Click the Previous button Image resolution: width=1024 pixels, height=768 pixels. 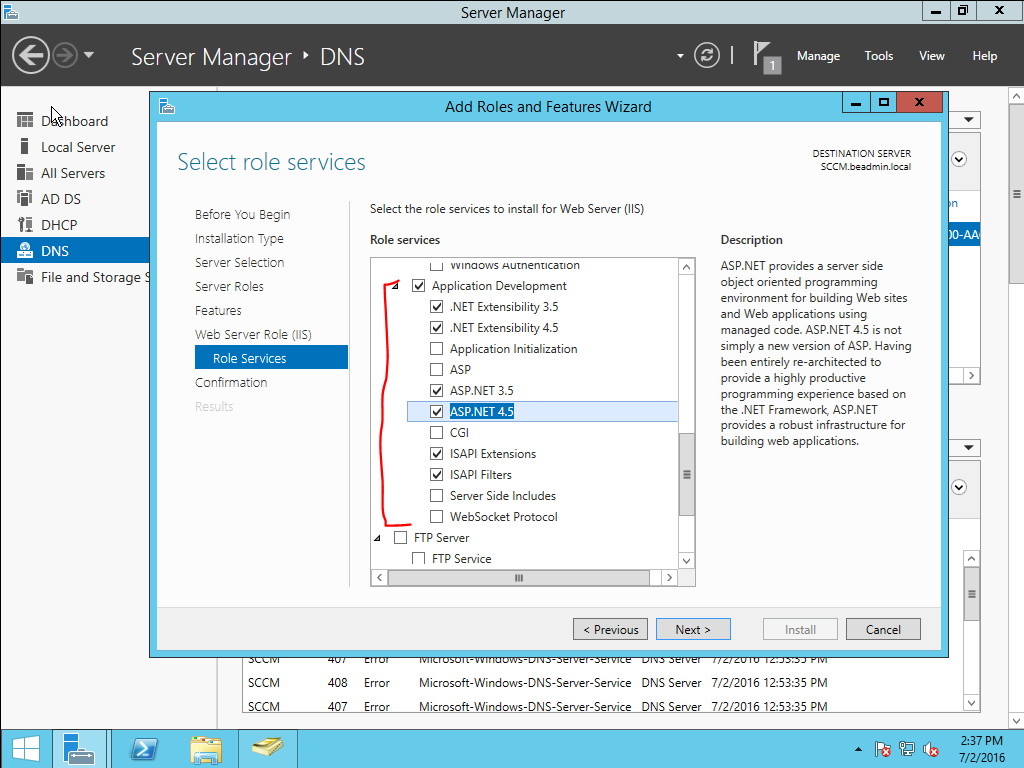[x=610, y=630]
